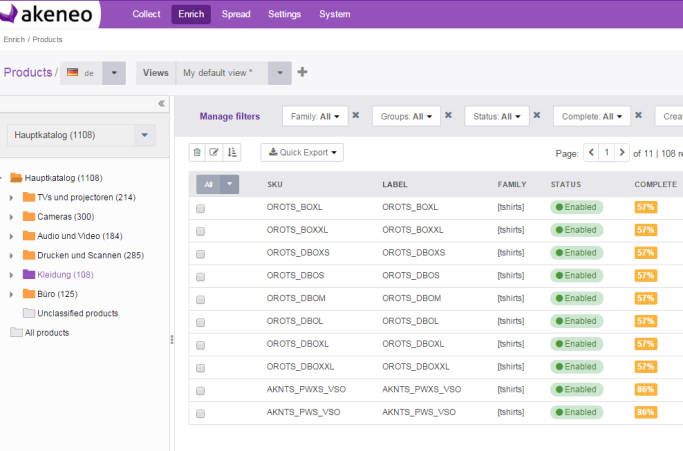Check the OROTS_DBOL row checkbox
683x451 pixels.
pyautogui.click(x=200, y=322)
